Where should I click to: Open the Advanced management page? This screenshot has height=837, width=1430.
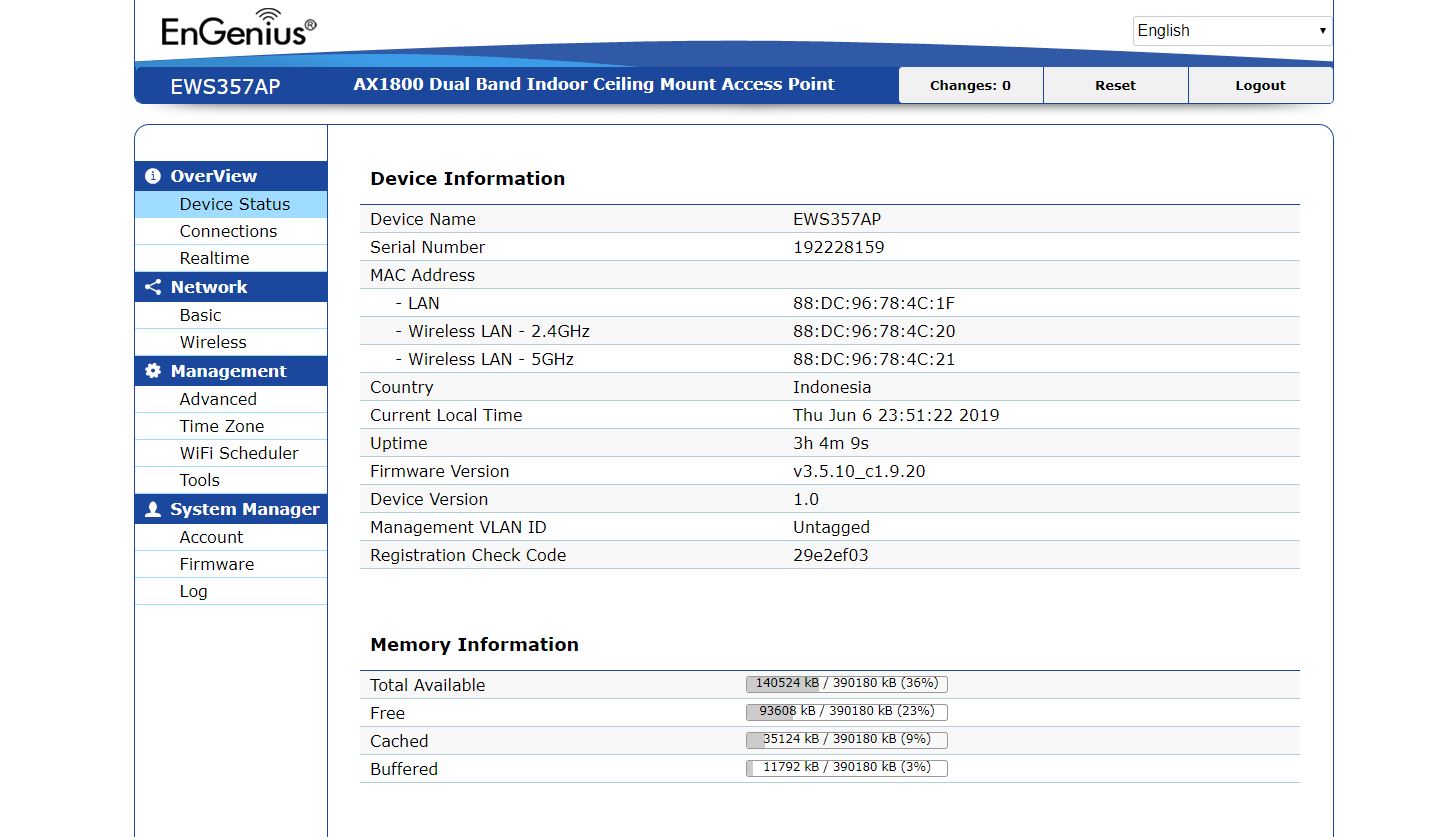[231, 399]
